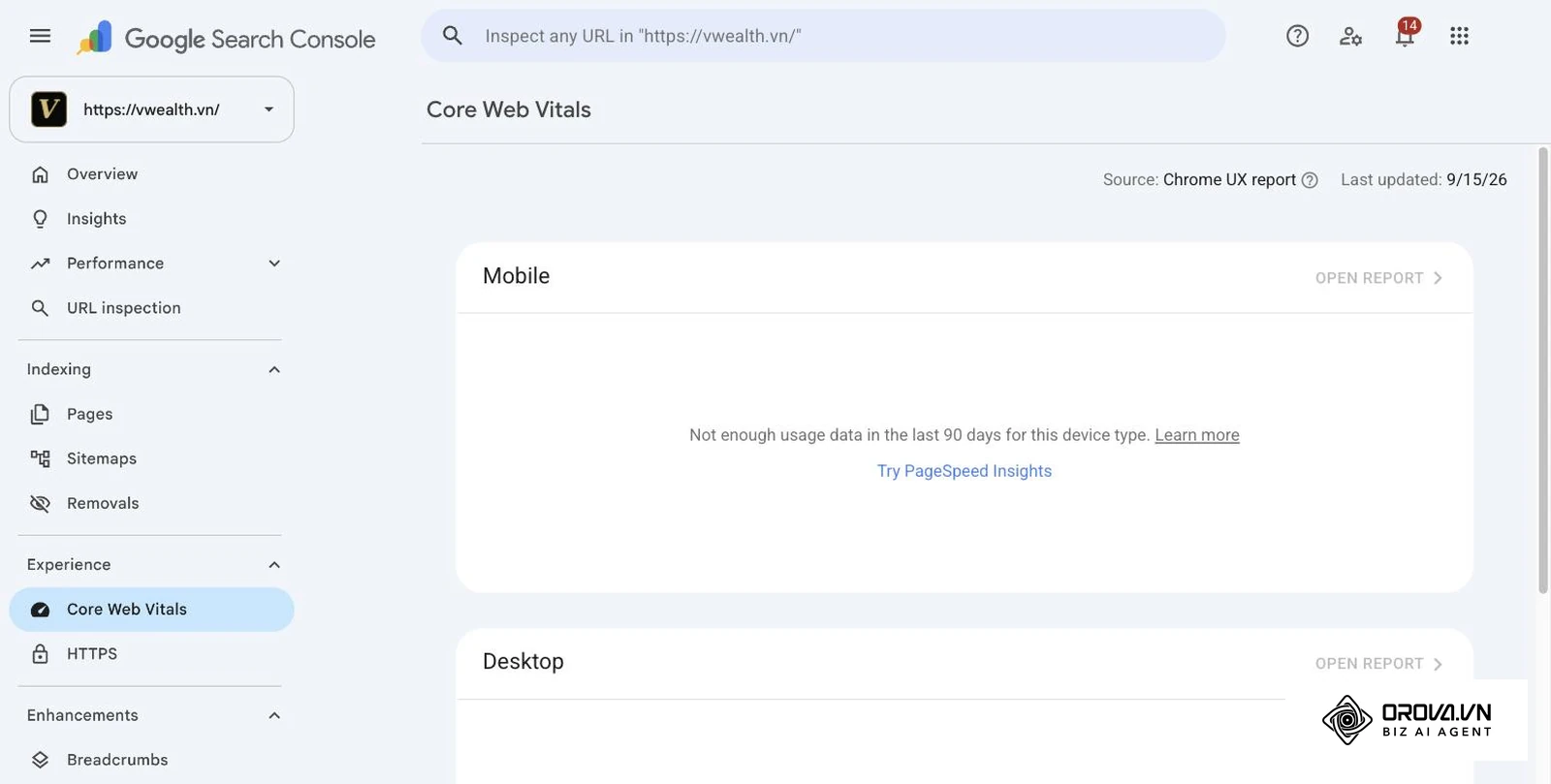The width and height of the screenshot is (1551, 784).
Task: Click the Chrome UX report info icon
Action: coord(1310,180)
